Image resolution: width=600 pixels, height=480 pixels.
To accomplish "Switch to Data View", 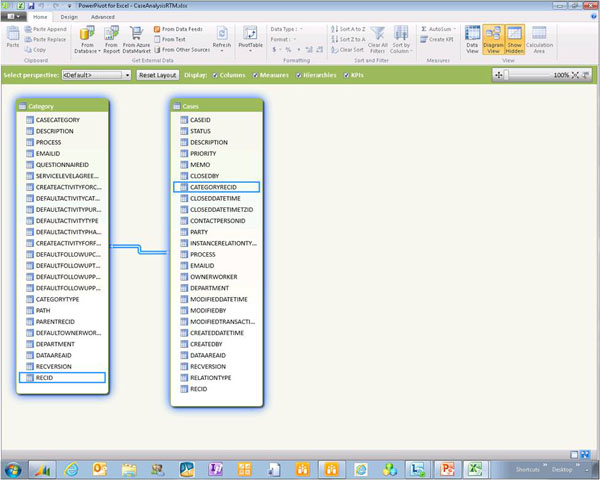I will click(472, 39).
